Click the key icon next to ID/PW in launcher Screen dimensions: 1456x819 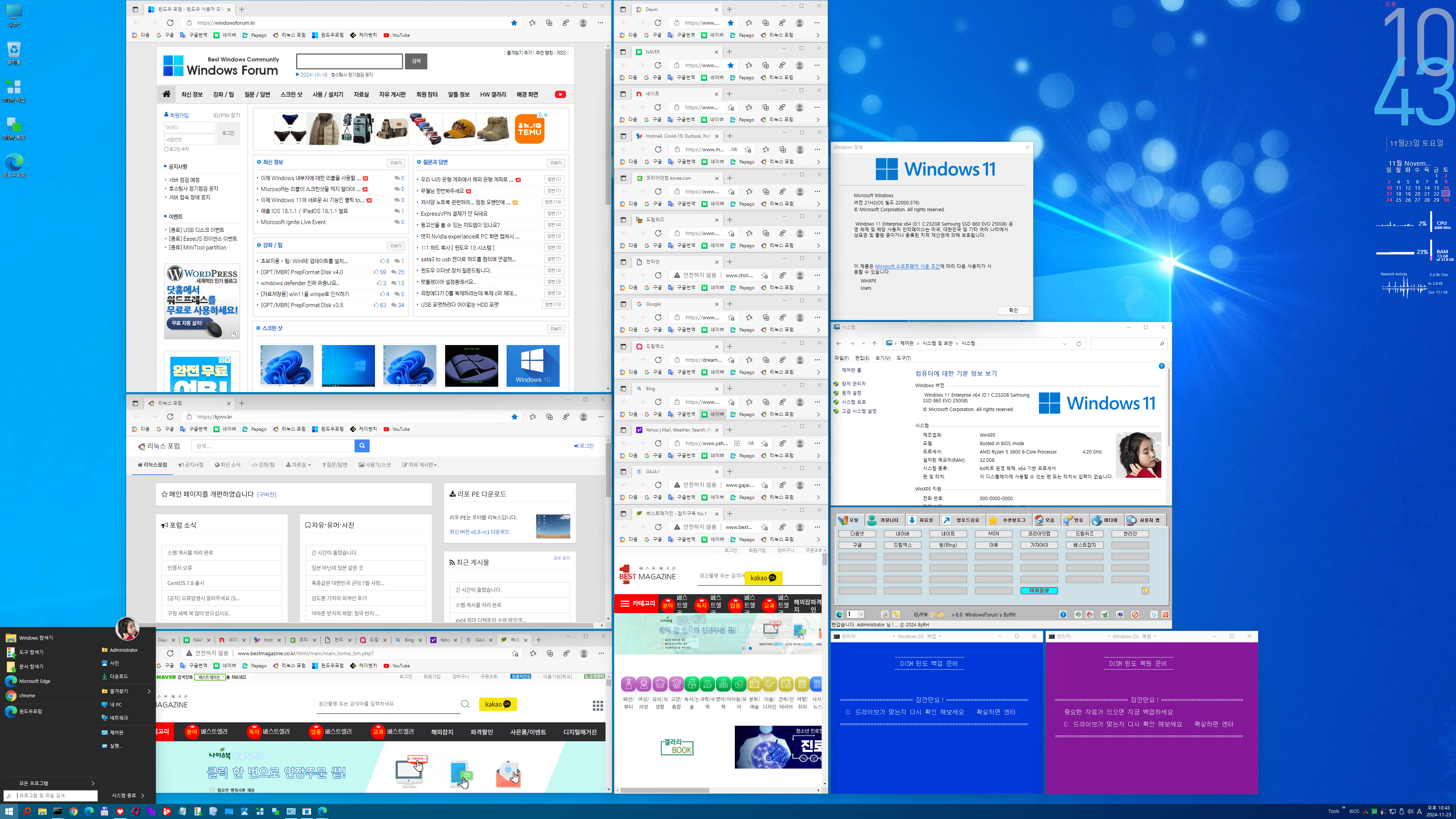[x=933, y=614]
